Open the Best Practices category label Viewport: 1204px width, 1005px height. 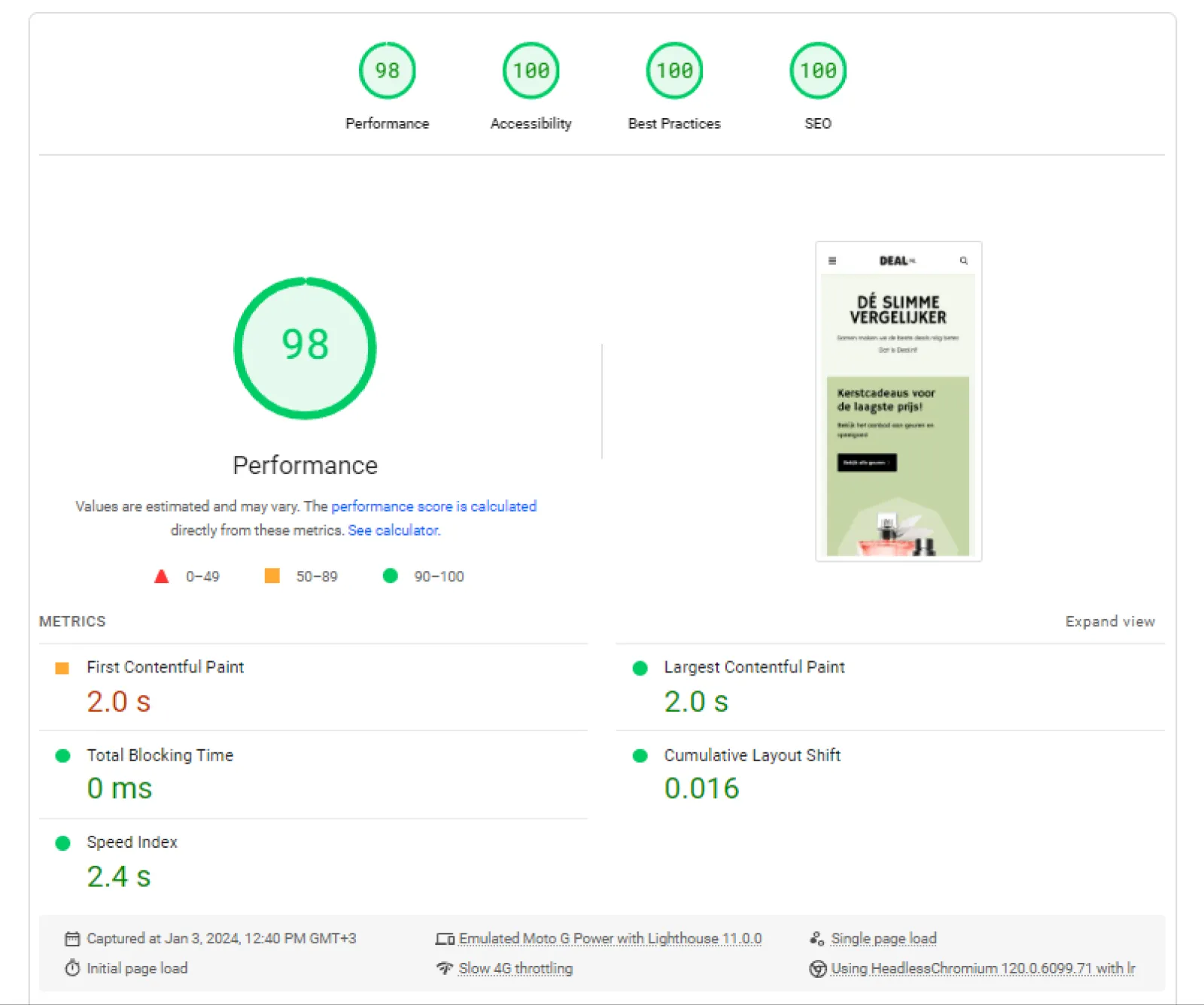[x=675, y=123]
